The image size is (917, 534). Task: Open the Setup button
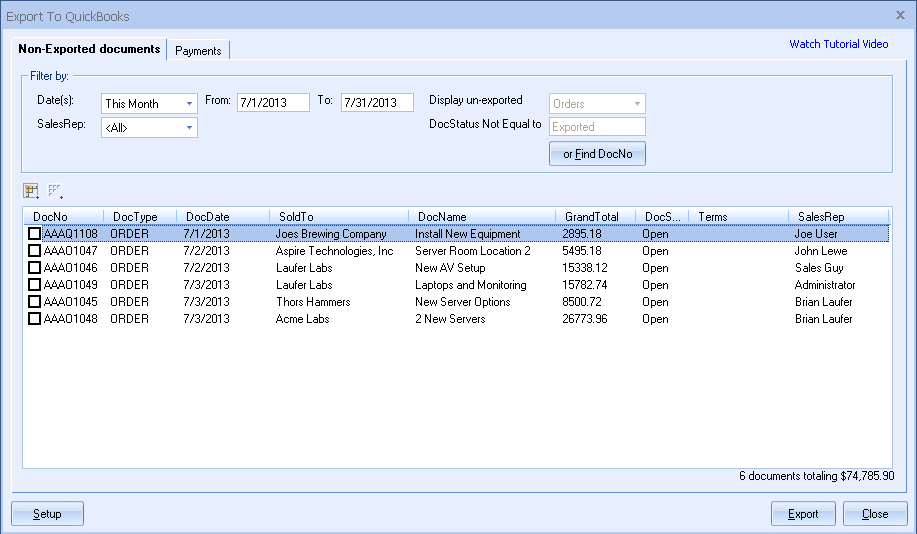pos(47,514)
